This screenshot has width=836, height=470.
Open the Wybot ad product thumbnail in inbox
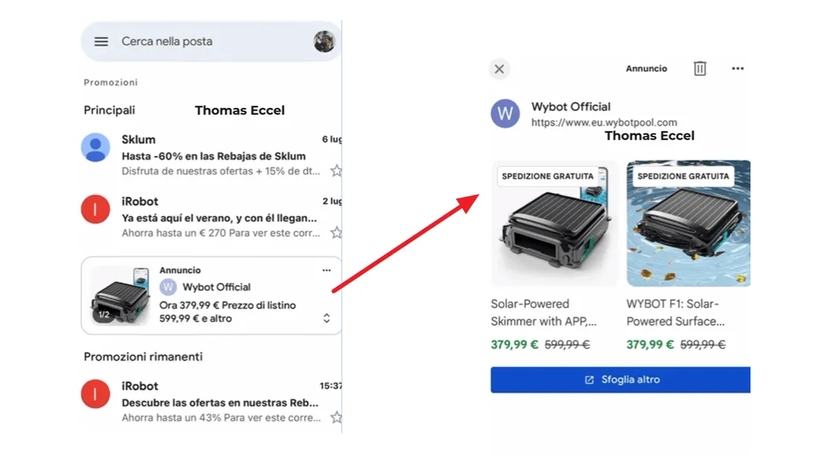tap(120, 295)
